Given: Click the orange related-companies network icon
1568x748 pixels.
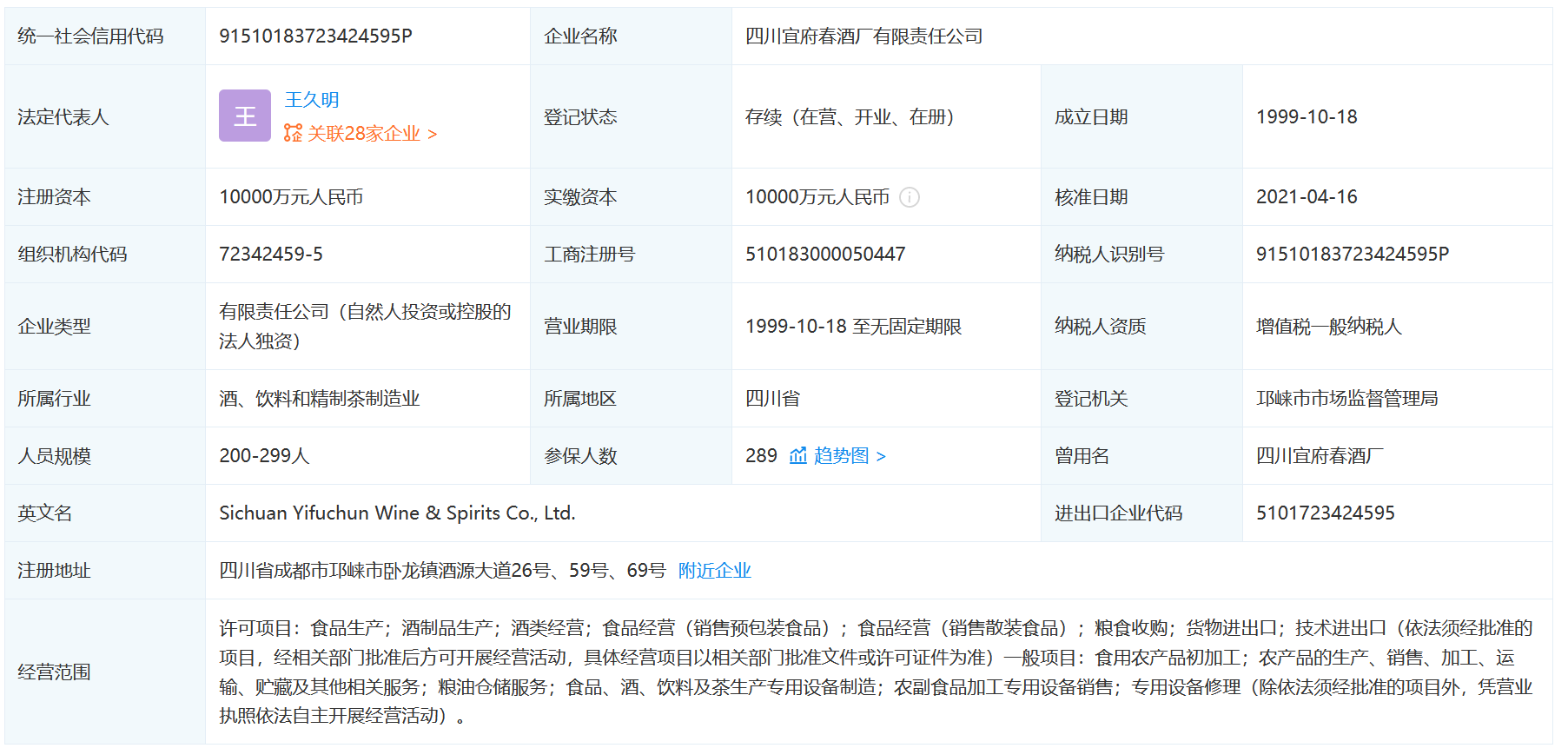Looking at the screenshot, I should [x=294, y=133].
